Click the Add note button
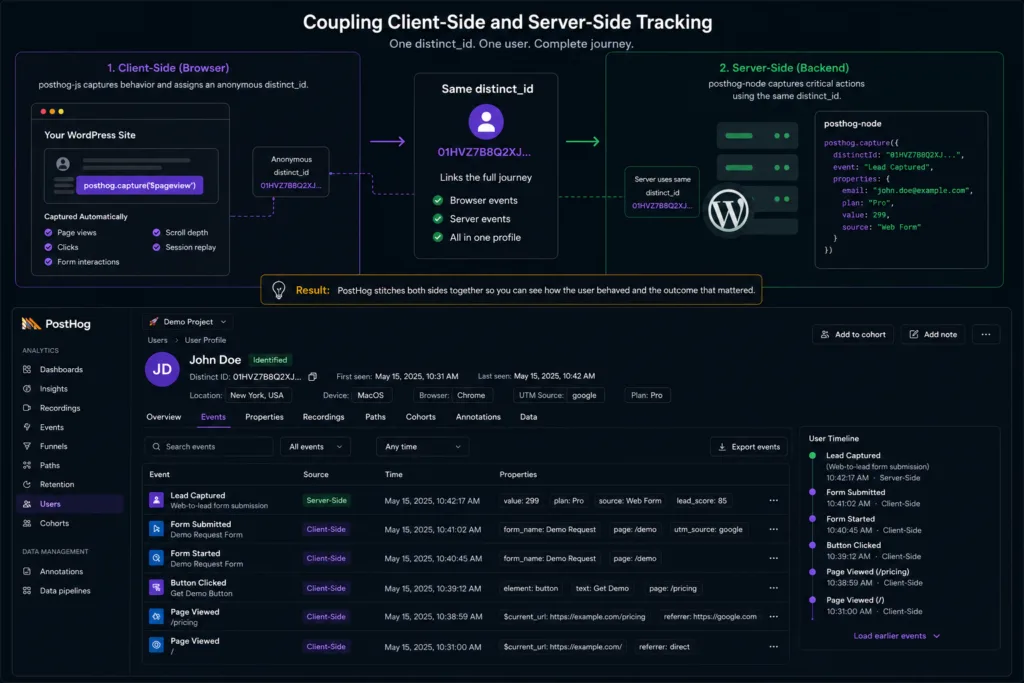 click(933, 334)
